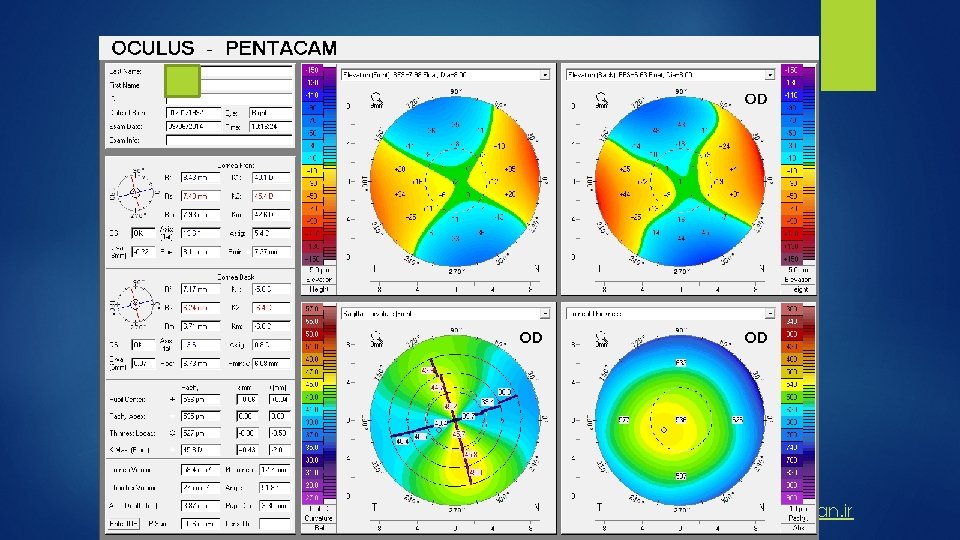Click the circle symbol beside Thinnest Location

click(x=172, y=433)
